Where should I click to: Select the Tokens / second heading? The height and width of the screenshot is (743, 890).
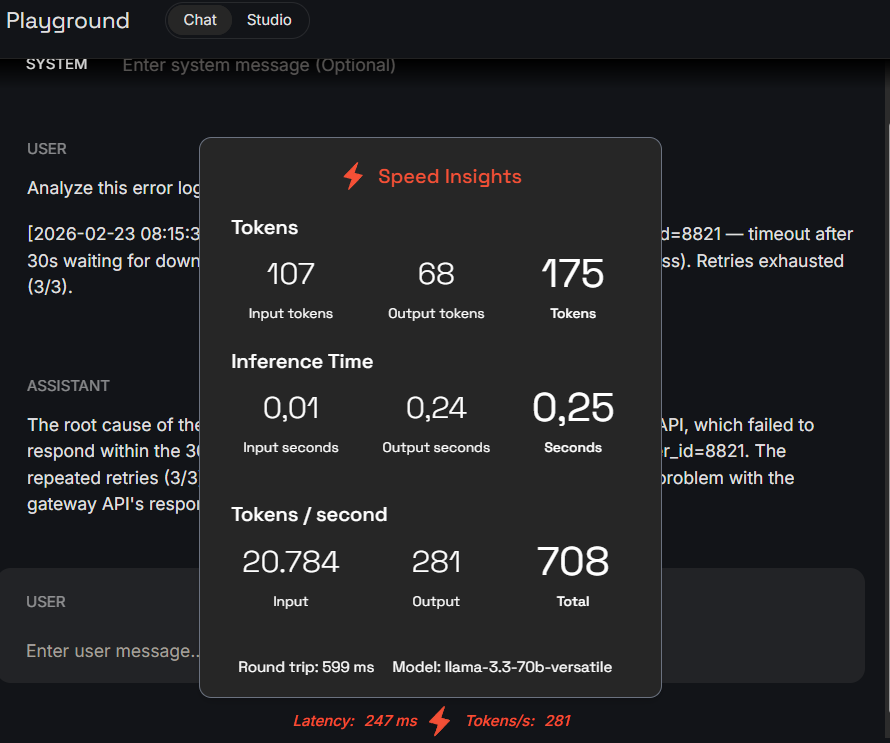(309, 515)
